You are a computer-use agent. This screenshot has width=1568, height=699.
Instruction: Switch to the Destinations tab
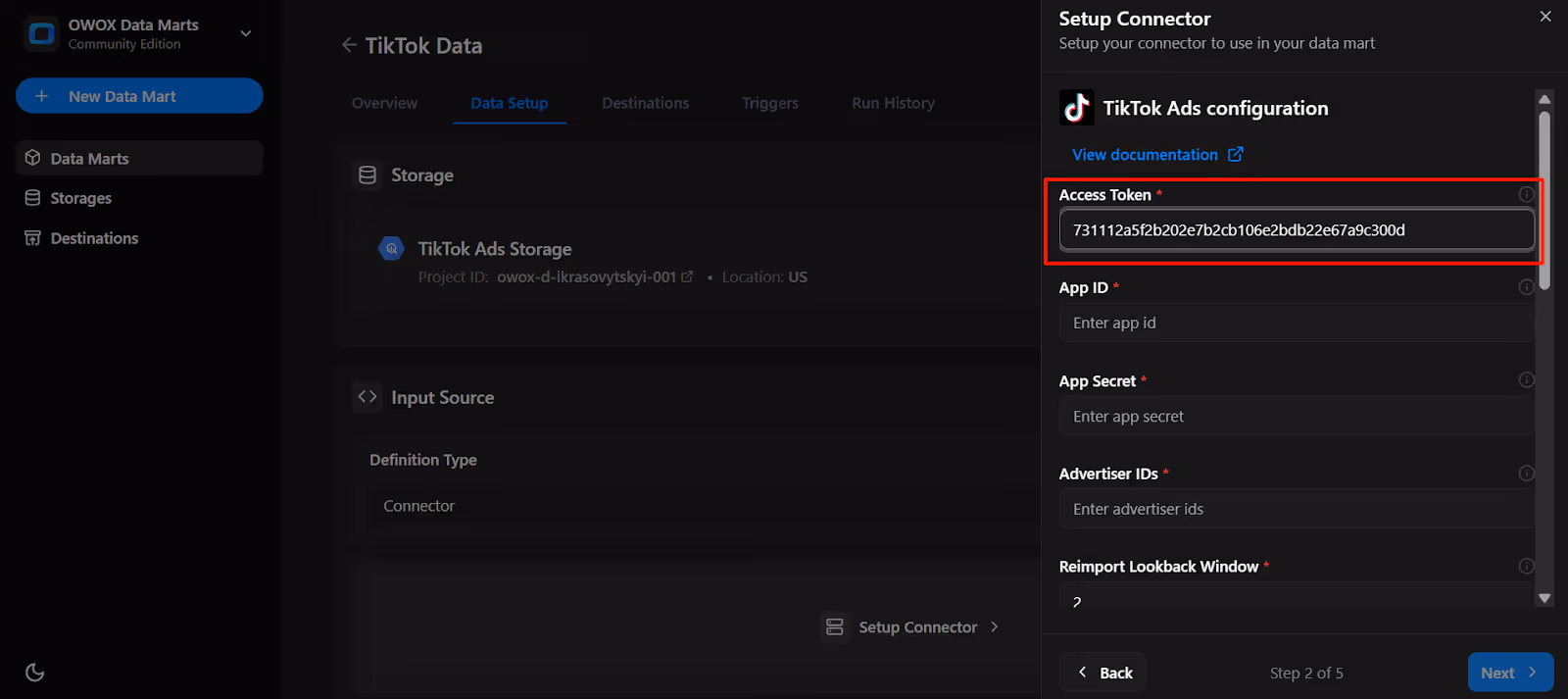tap(646, 103)
